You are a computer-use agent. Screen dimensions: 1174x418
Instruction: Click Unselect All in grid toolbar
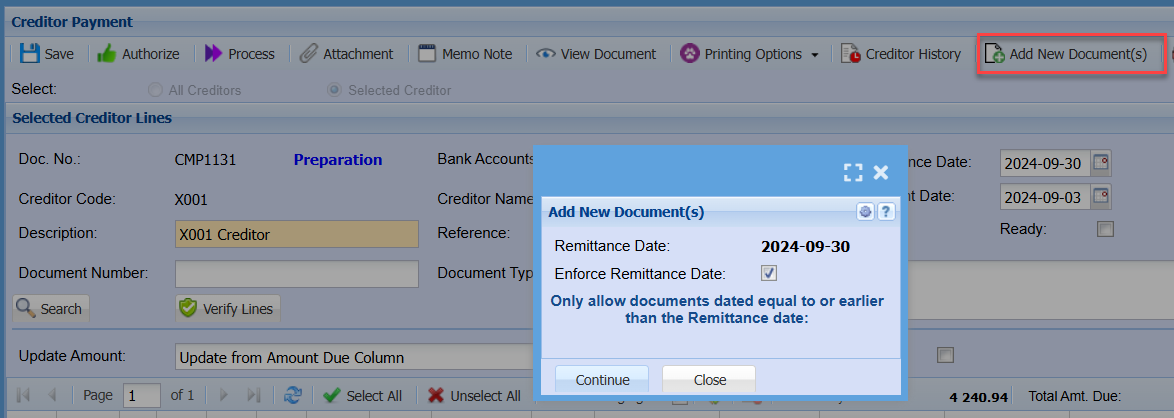coord(475,396)
